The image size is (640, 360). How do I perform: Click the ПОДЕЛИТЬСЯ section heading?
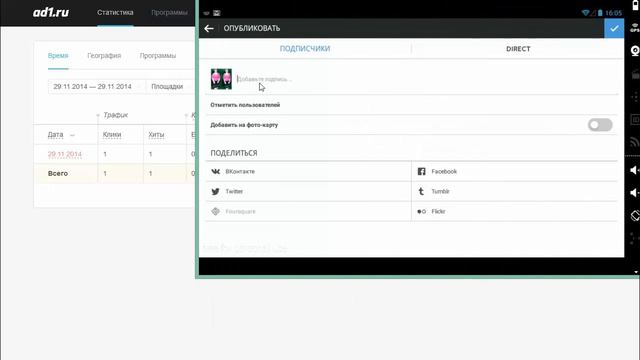(x=234, y=153)
